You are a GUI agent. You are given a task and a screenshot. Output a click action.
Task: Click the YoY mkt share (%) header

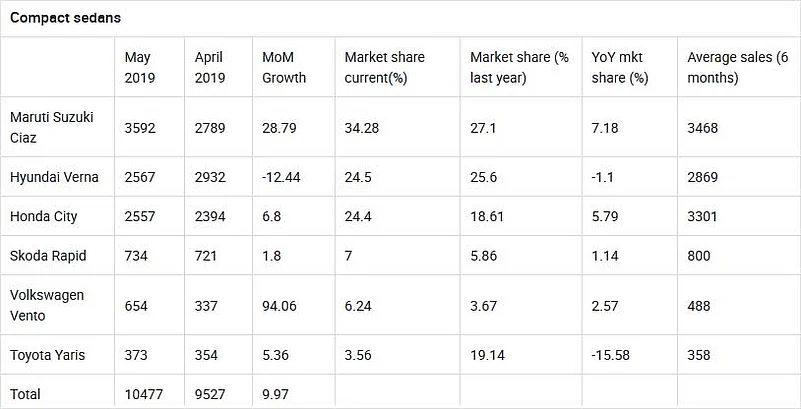click(619, 66)
